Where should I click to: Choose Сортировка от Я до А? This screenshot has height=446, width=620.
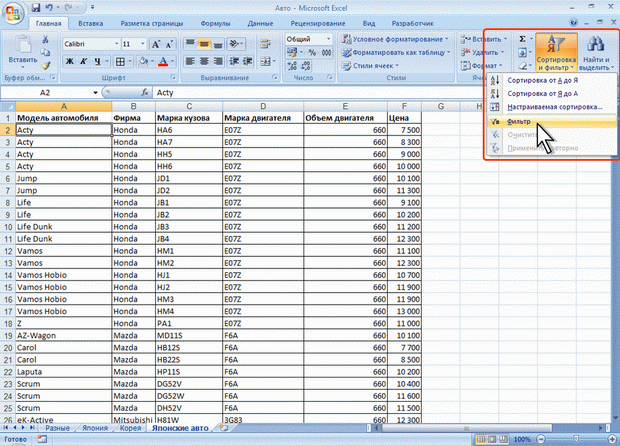point(551,94)
